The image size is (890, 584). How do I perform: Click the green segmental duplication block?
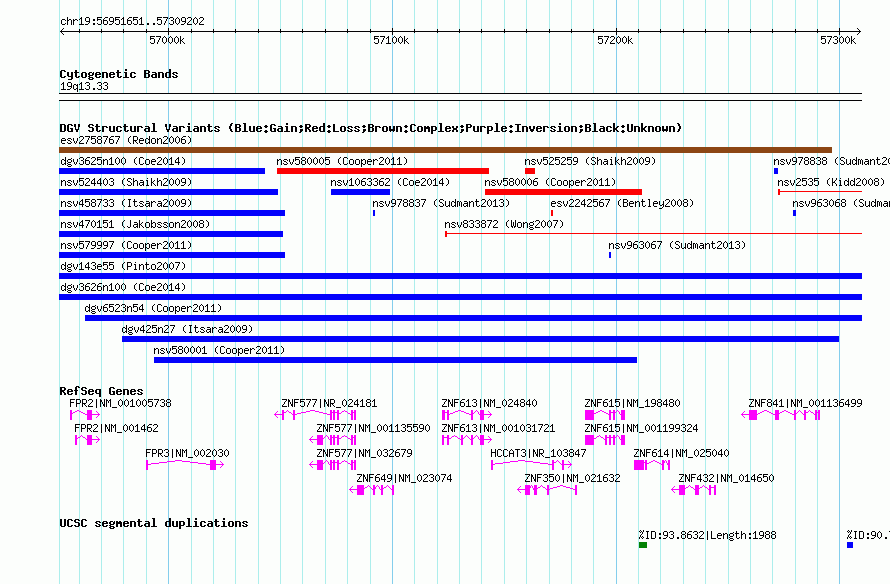pos(643,545)
